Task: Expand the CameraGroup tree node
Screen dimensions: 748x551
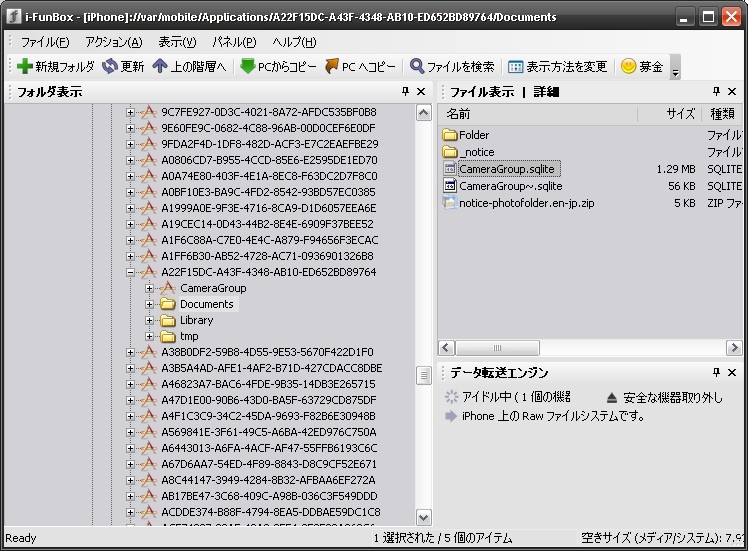Action: [x=149, y=288]
